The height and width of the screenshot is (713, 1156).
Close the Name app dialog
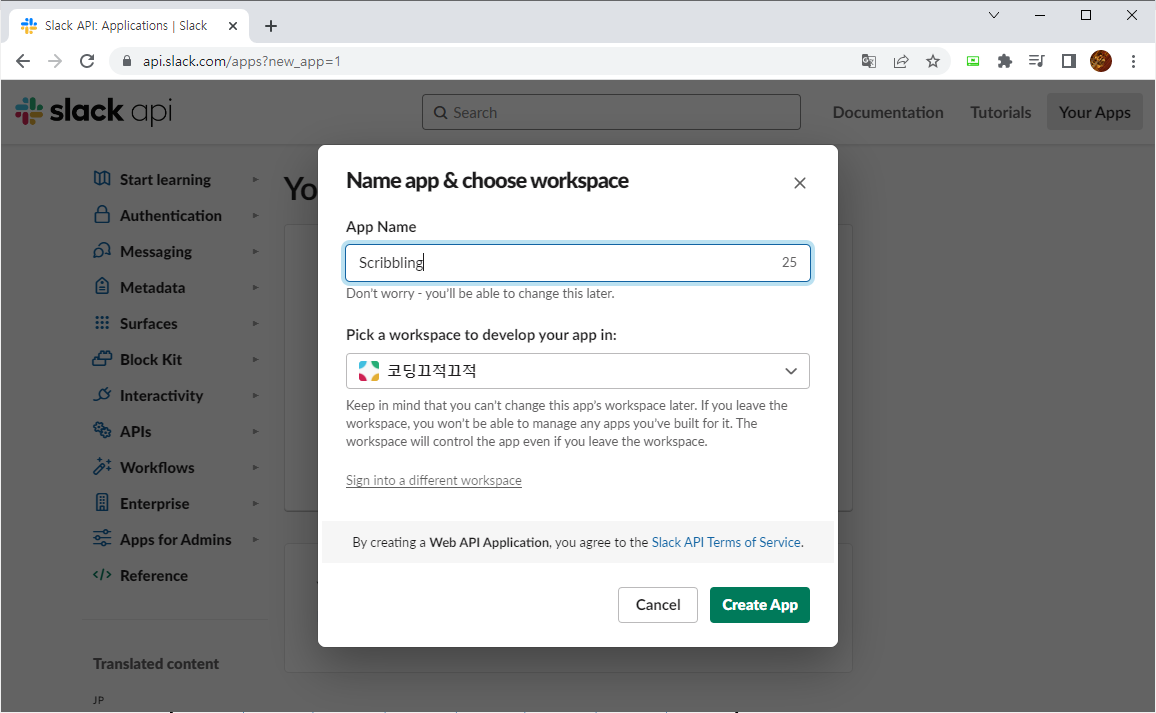click(x=800, y=183)
